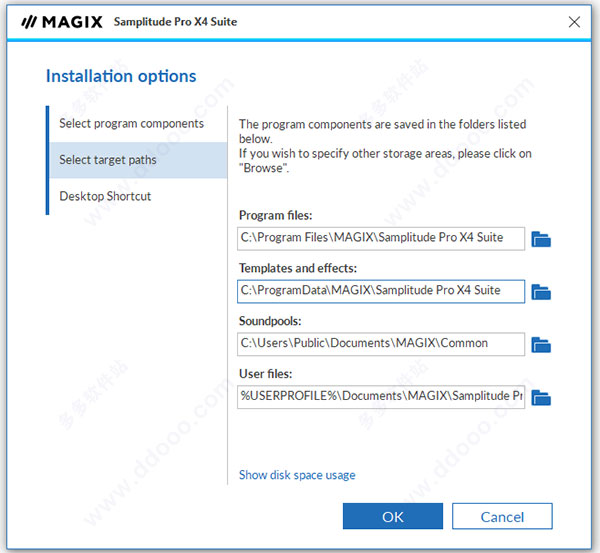Browse folder for Templates and effects path

tap(541, 292)
